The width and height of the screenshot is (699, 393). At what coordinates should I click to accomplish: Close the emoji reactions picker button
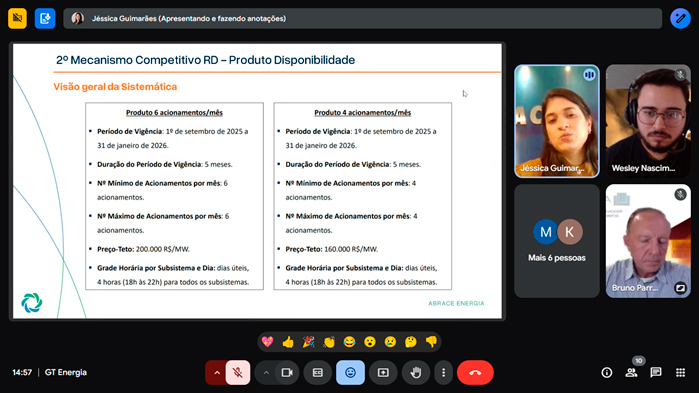(350, 372)
